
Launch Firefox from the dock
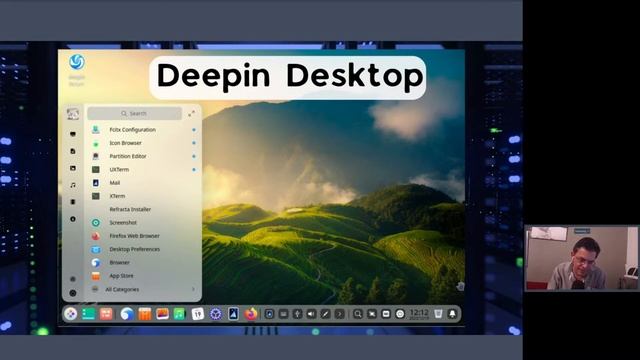point(251,314)
